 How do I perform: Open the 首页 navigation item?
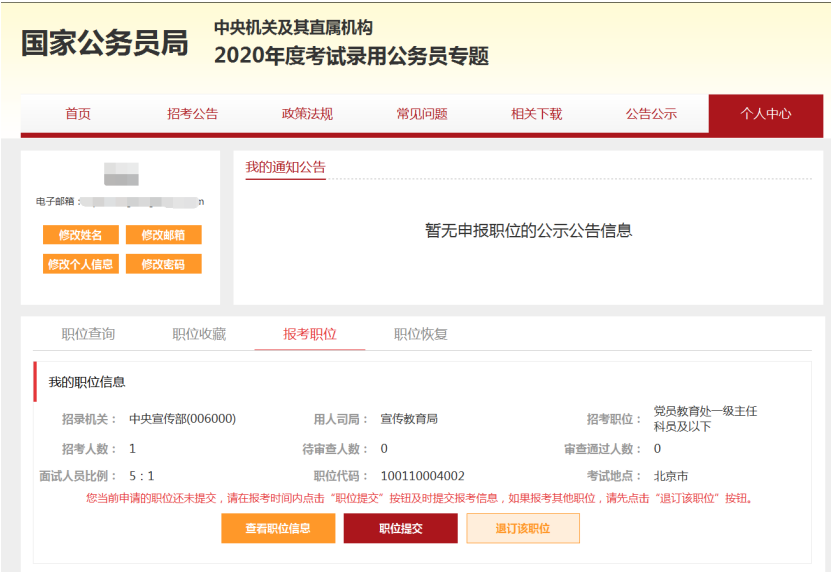[x=78, y=114]
